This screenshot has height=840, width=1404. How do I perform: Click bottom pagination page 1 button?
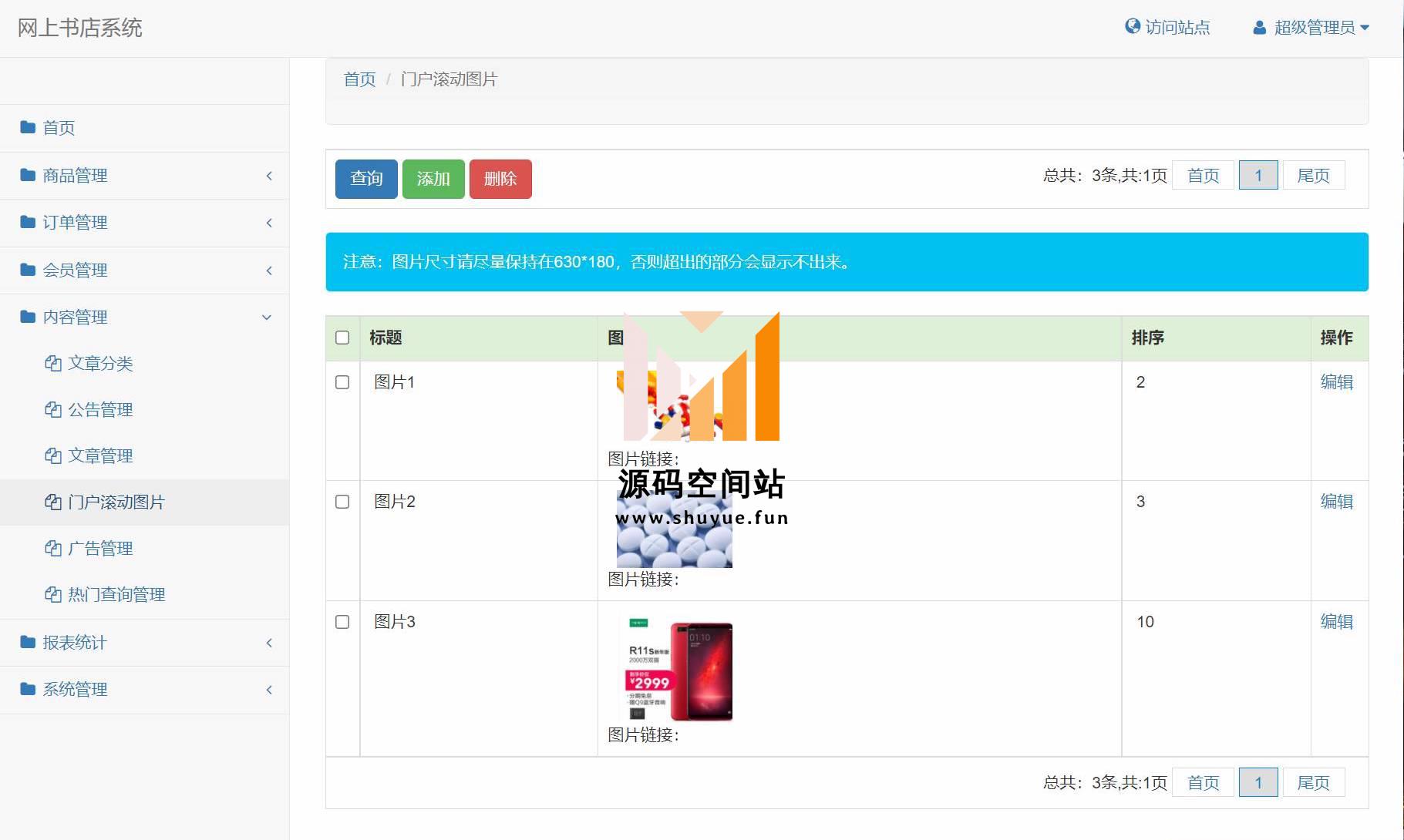point(1258,783)
